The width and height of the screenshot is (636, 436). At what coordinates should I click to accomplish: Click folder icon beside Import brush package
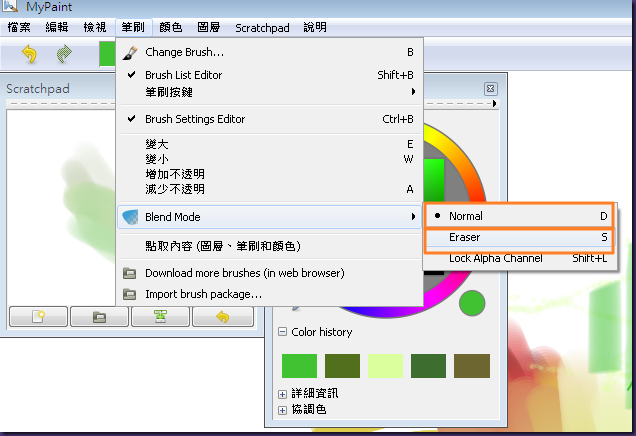[129, 294]
